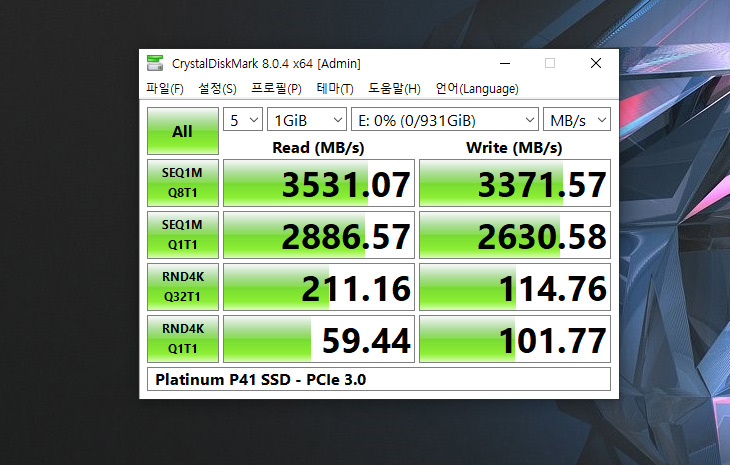Run all benchmarks with the All button
730x465 pixels.
[182, 131]
